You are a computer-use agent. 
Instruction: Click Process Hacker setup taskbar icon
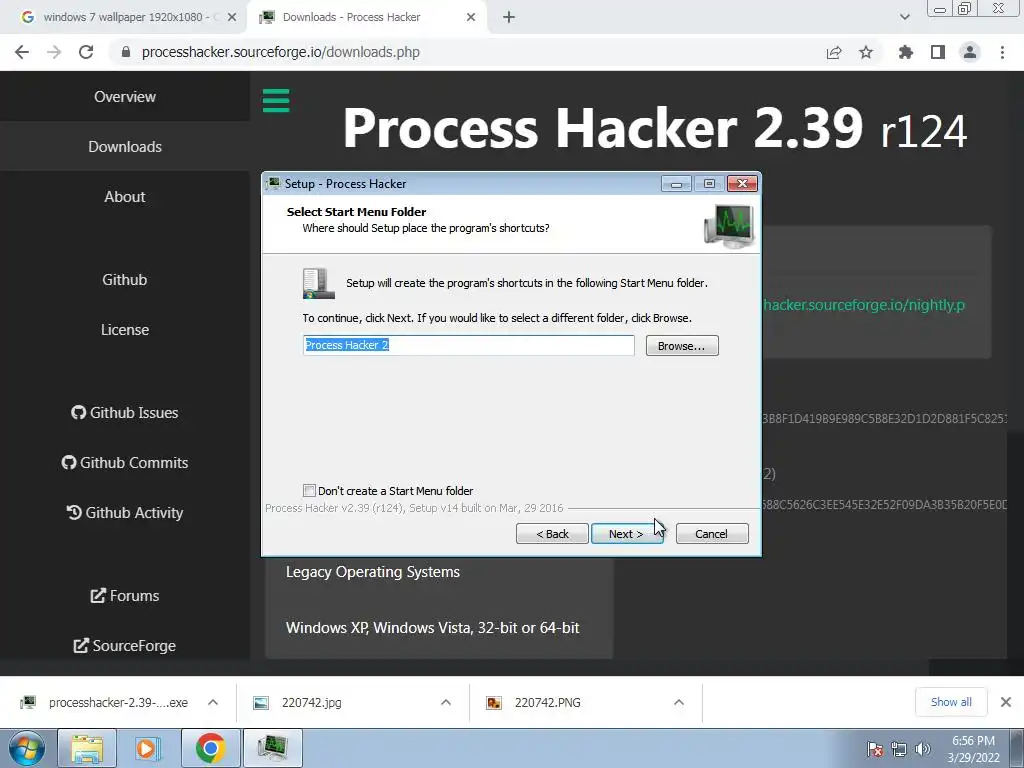[x=273, y=748]
